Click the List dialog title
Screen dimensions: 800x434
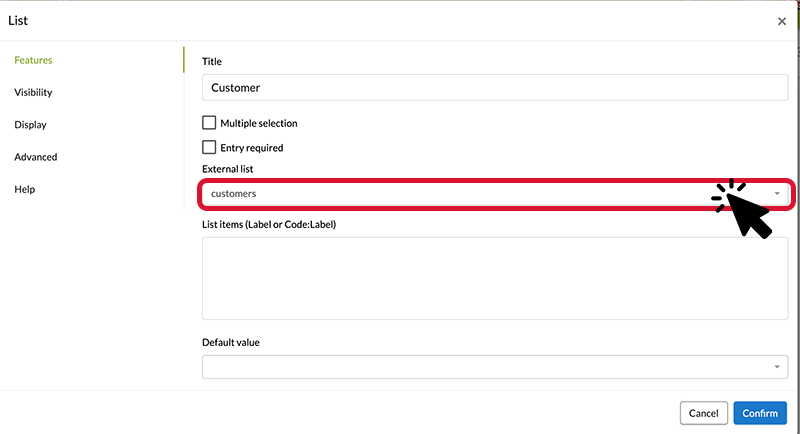(x=18, y=21)
